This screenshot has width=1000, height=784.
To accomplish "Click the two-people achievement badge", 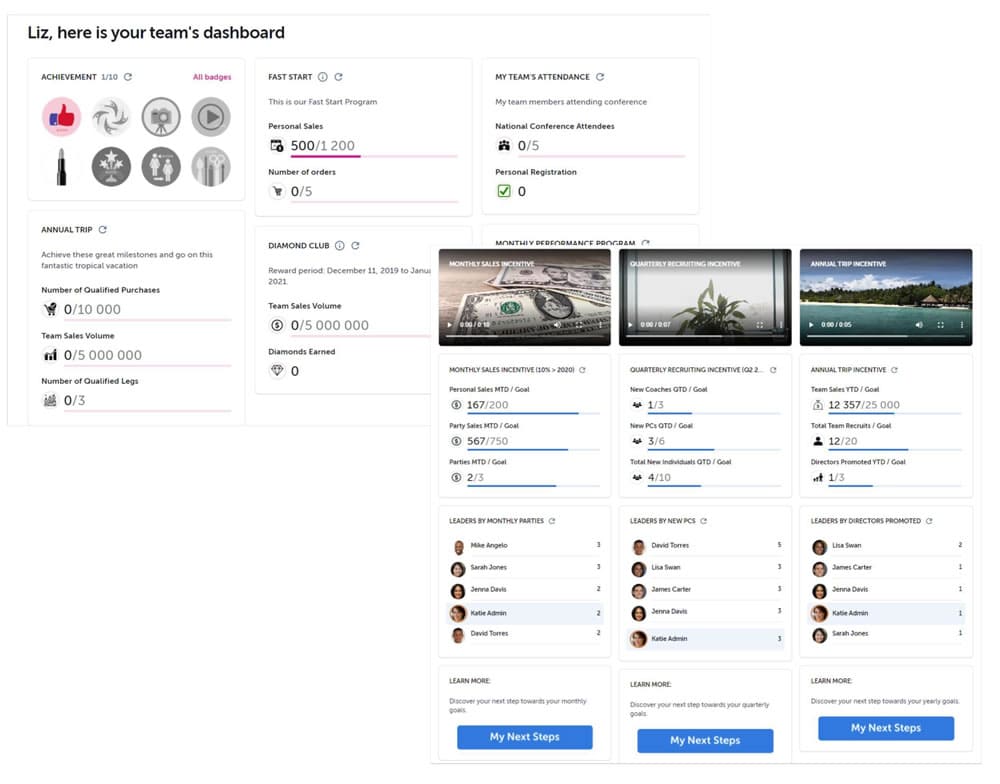I will (x=161, y=166).
